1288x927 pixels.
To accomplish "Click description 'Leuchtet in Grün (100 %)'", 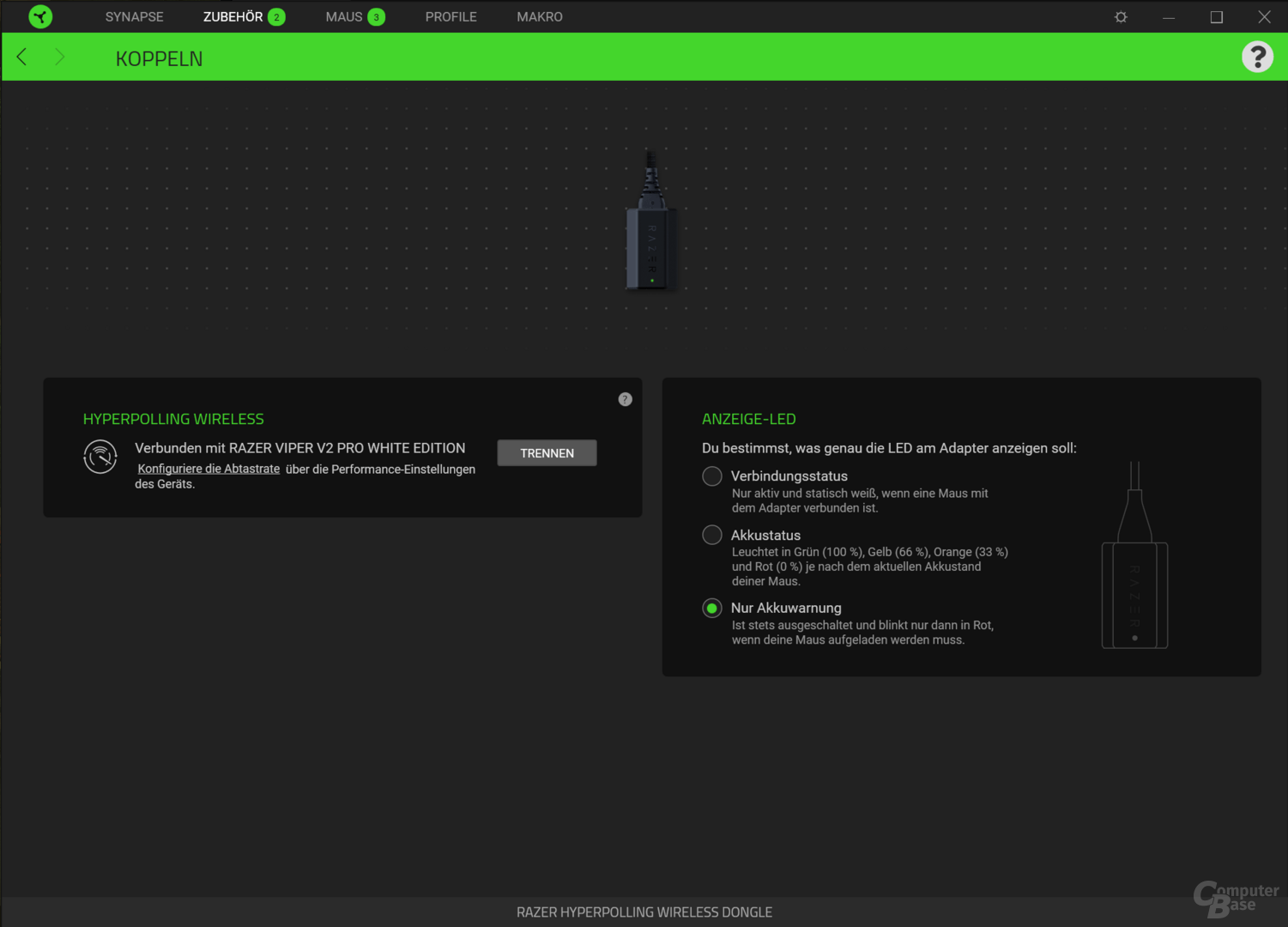I will tap(869, 566).
